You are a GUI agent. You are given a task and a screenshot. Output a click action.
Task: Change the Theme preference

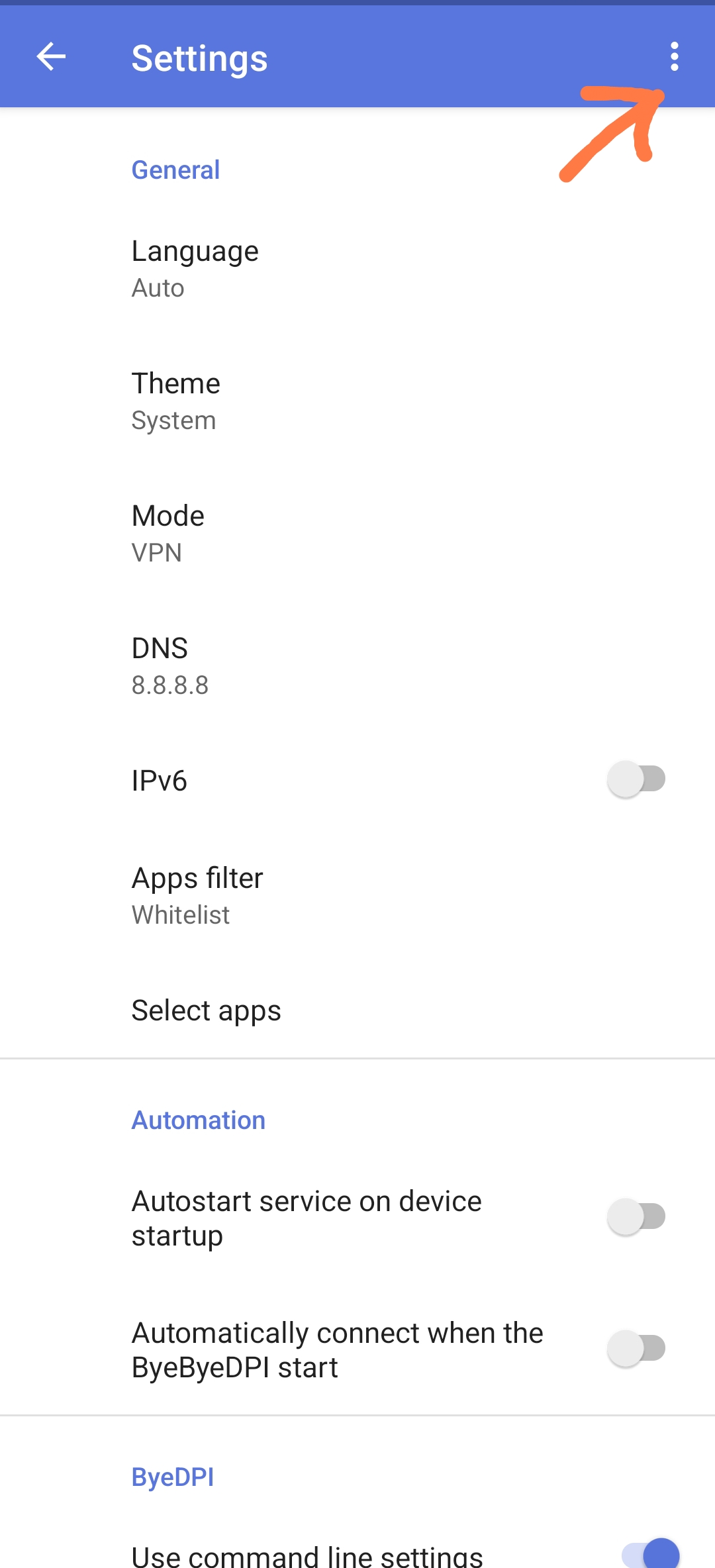click(175, 401)
